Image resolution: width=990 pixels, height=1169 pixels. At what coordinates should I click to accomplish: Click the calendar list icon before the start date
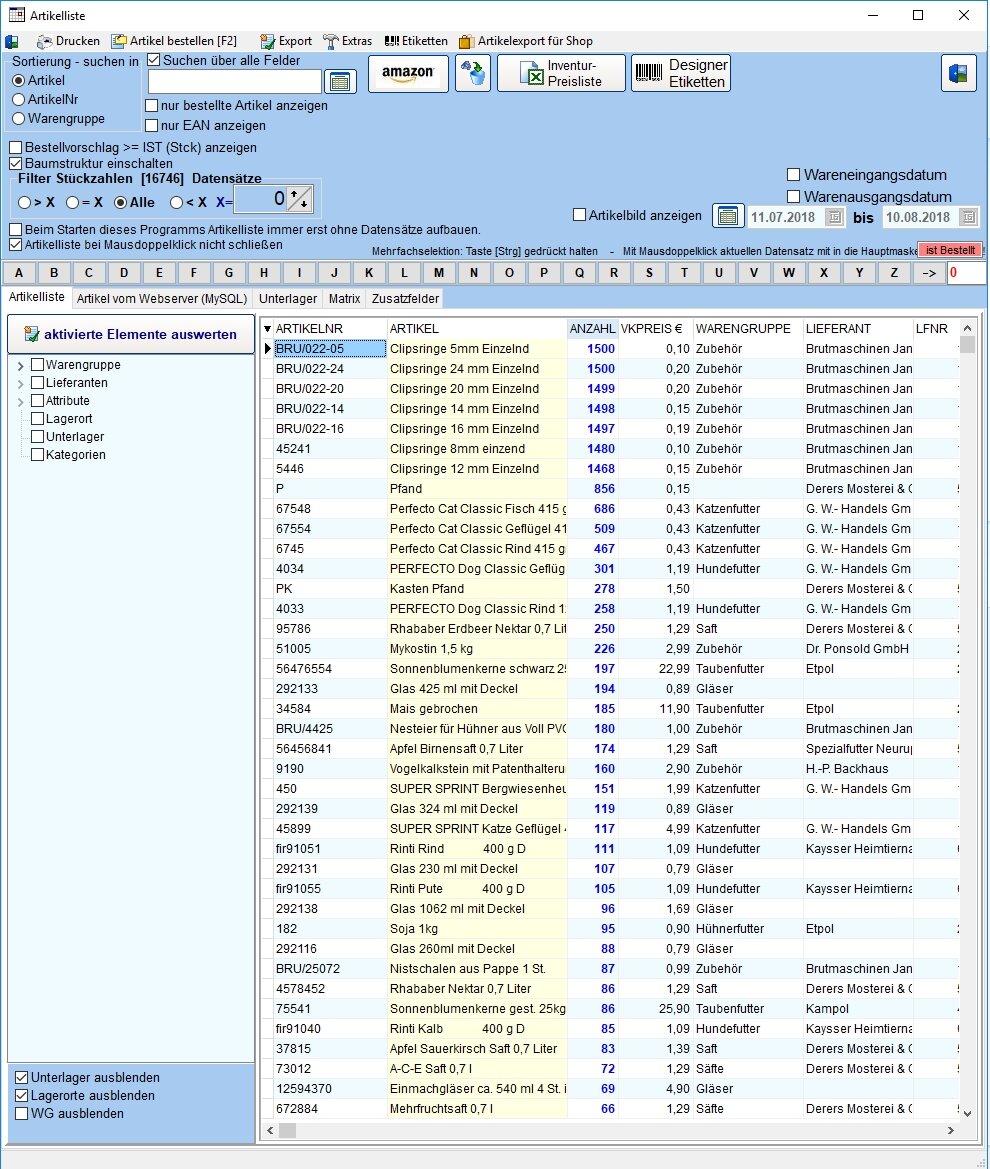click(x=728, y=216)
